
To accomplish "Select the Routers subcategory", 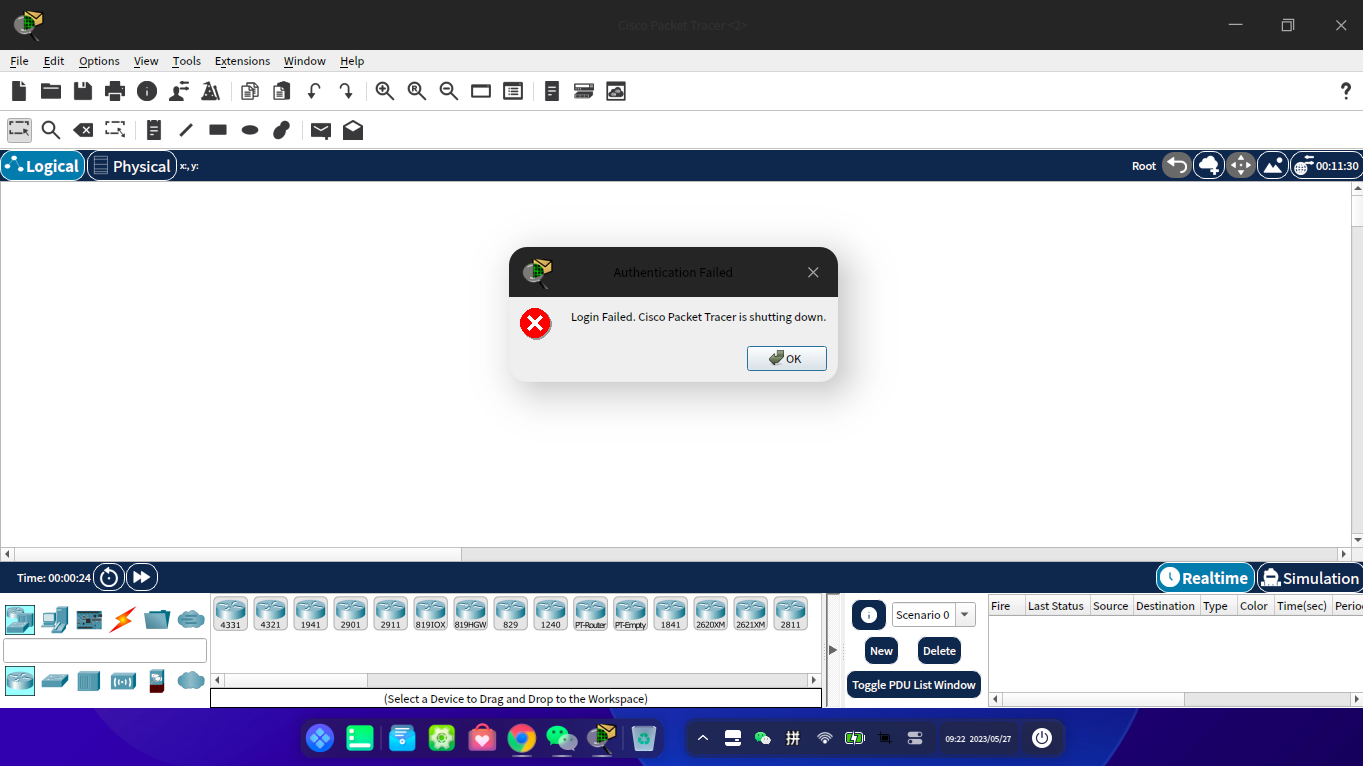I will (20, 681).
